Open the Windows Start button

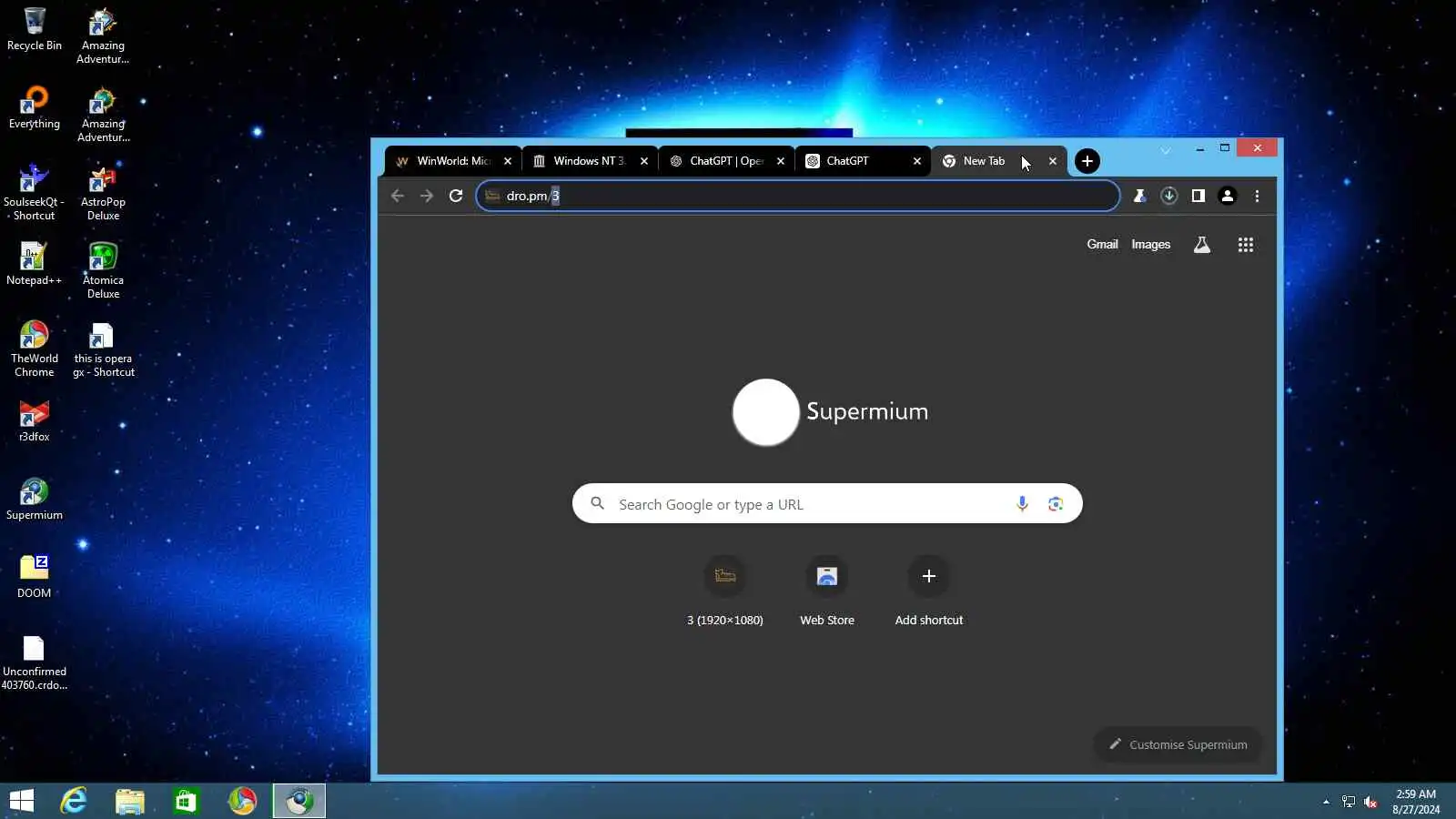[22, 801]
